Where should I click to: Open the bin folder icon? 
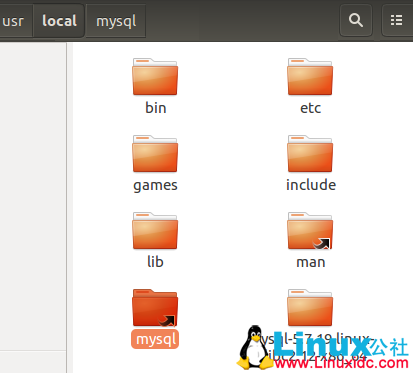pos(155,77)
